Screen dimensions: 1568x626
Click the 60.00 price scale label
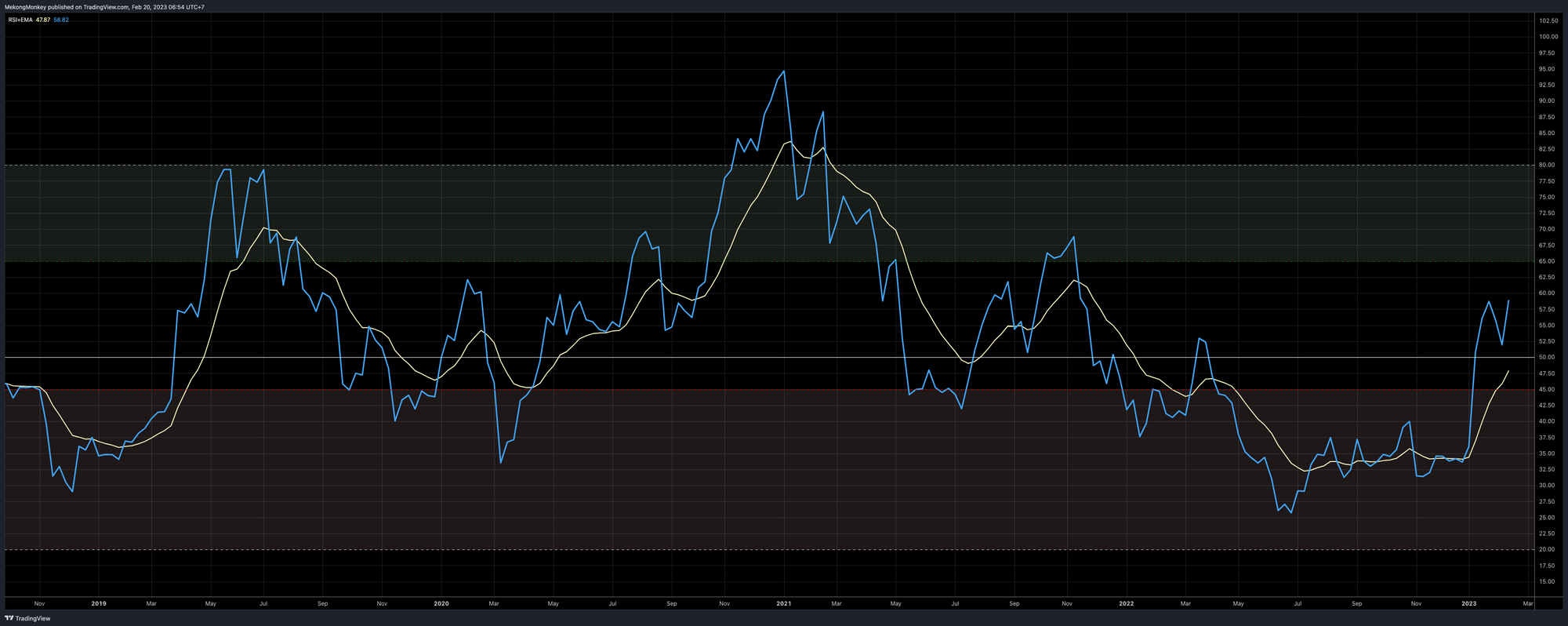point(1548,293)
